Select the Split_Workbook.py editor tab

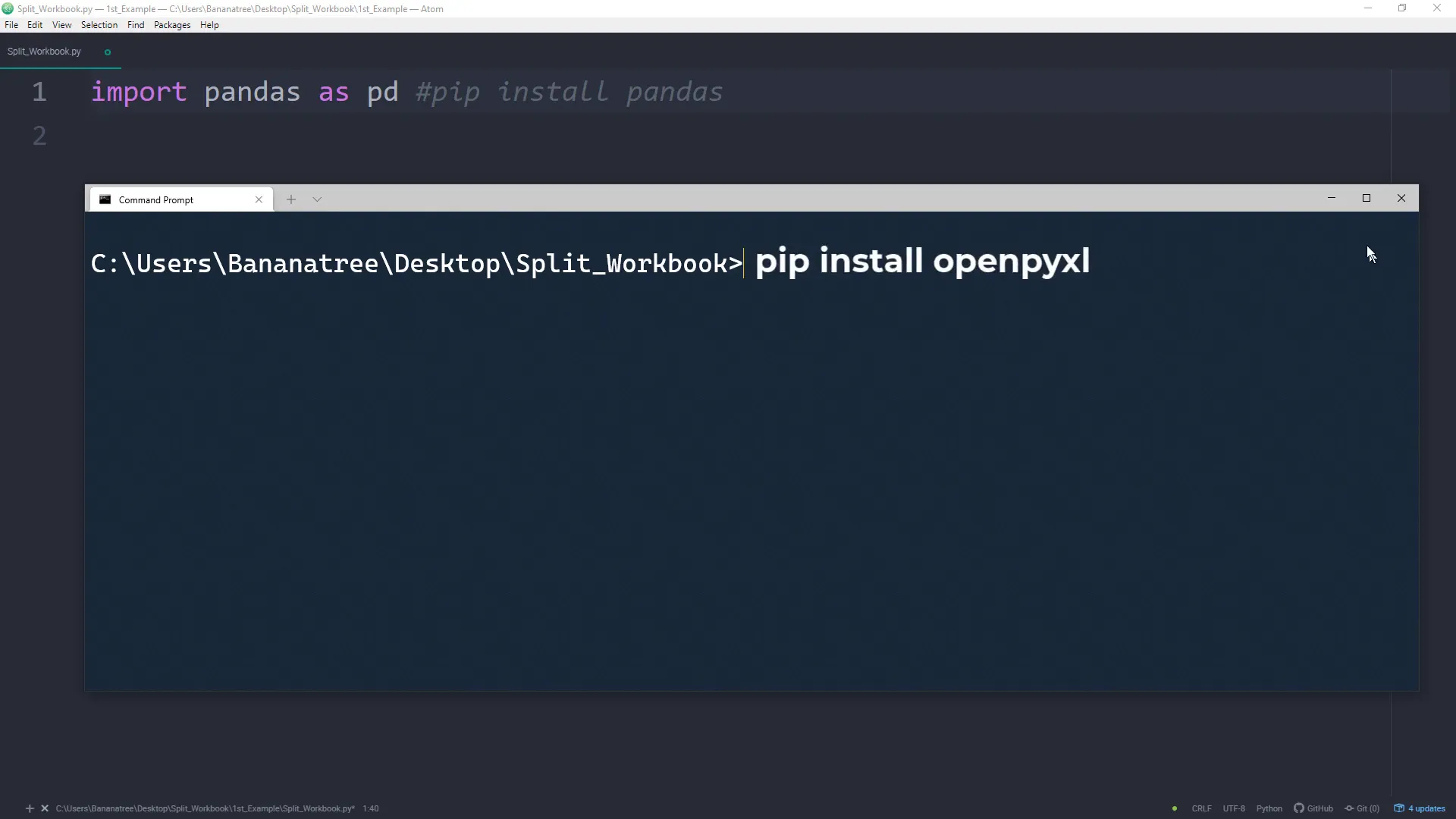[44, 51]
